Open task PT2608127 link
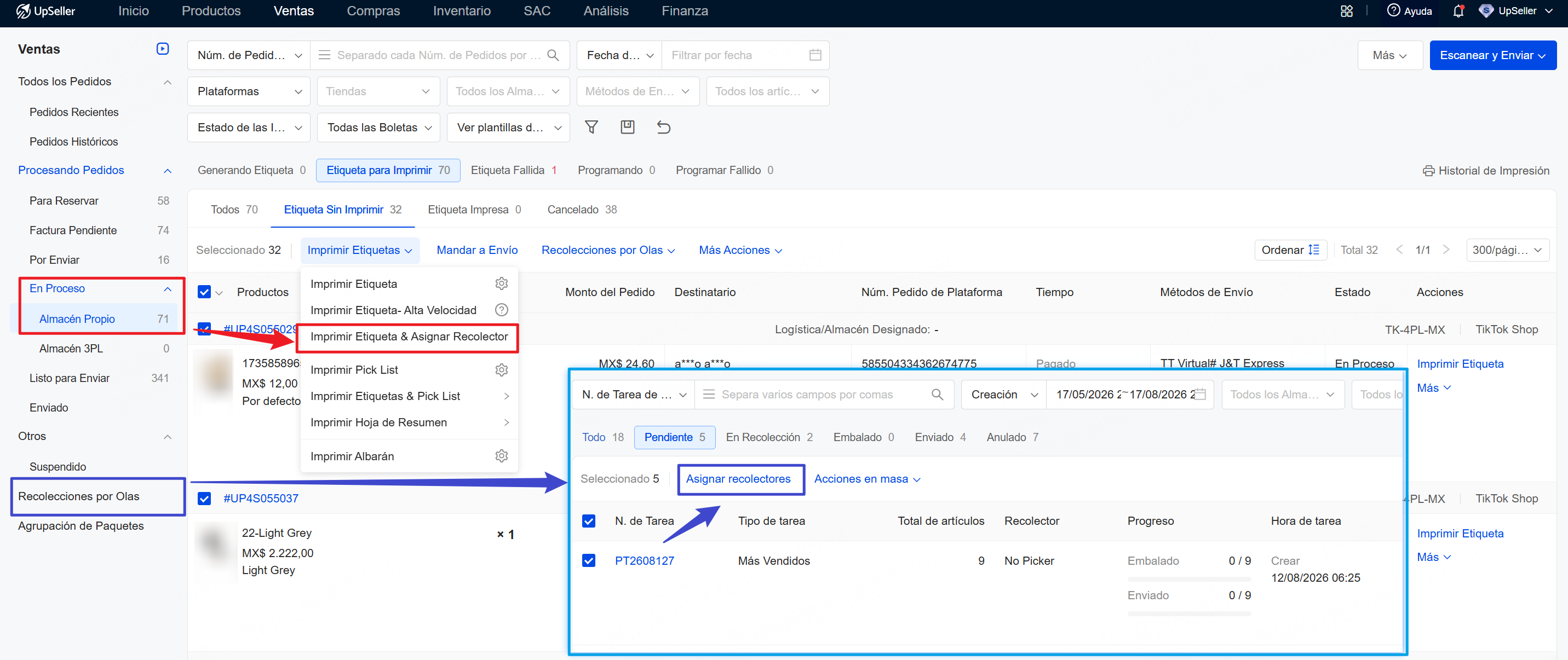Screen dimensions: 1568x660 click(x=644, y=561)
